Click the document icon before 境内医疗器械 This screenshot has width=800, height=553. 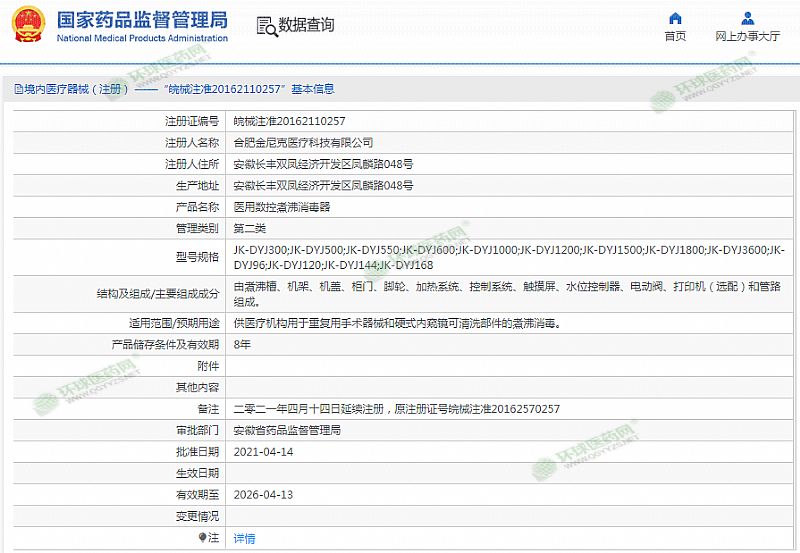pyautogui.click(x=17, y=89)
